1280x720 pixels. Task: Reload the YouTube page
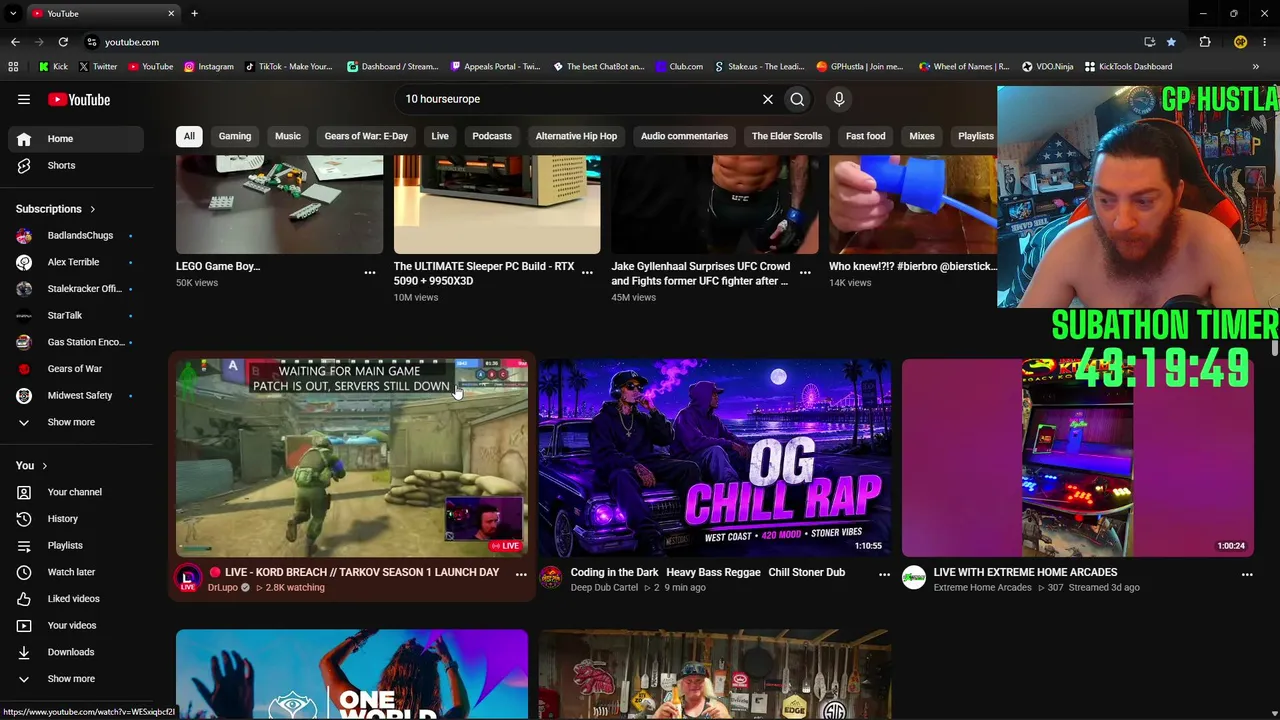63,42
